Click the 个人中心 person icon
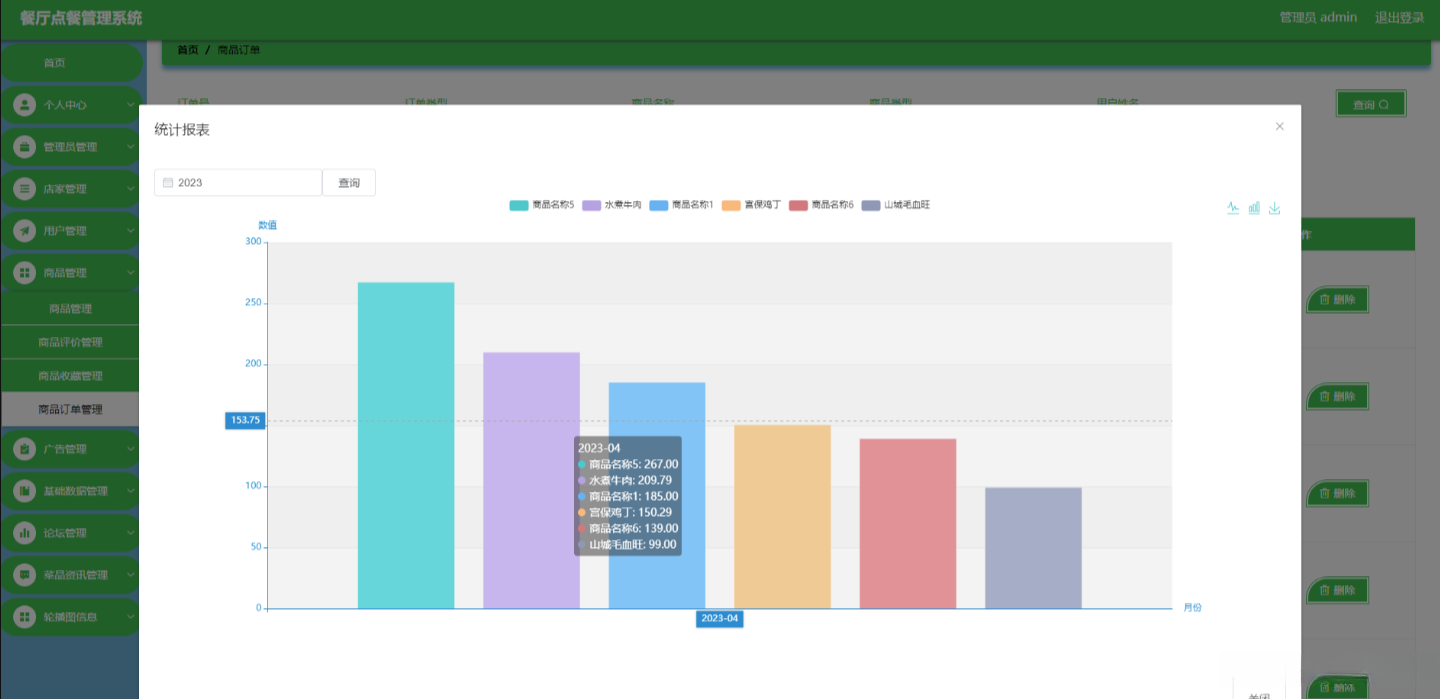The image size is (1440, 699). (25, 104)
